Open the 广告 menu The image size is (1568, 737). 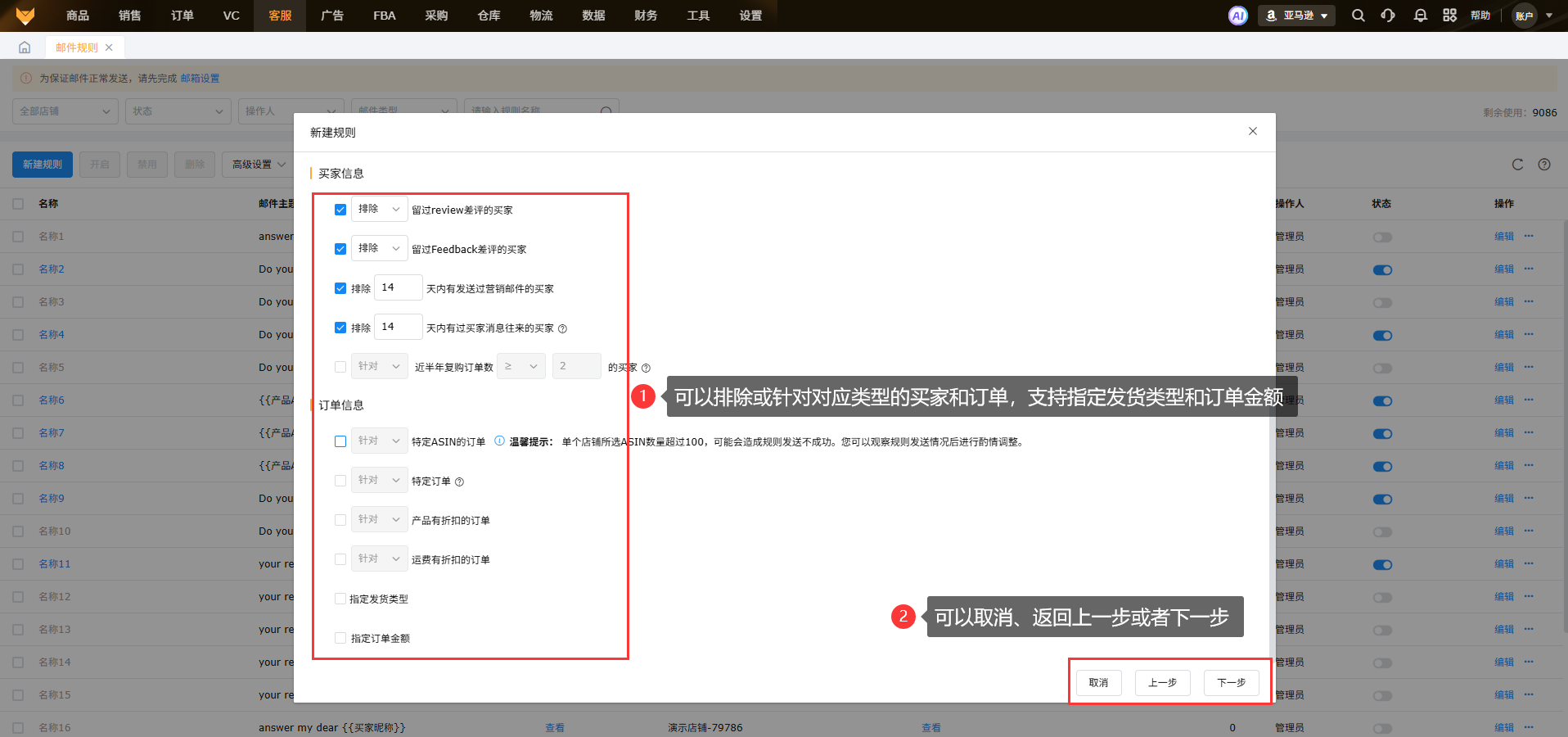pos(332,16)
